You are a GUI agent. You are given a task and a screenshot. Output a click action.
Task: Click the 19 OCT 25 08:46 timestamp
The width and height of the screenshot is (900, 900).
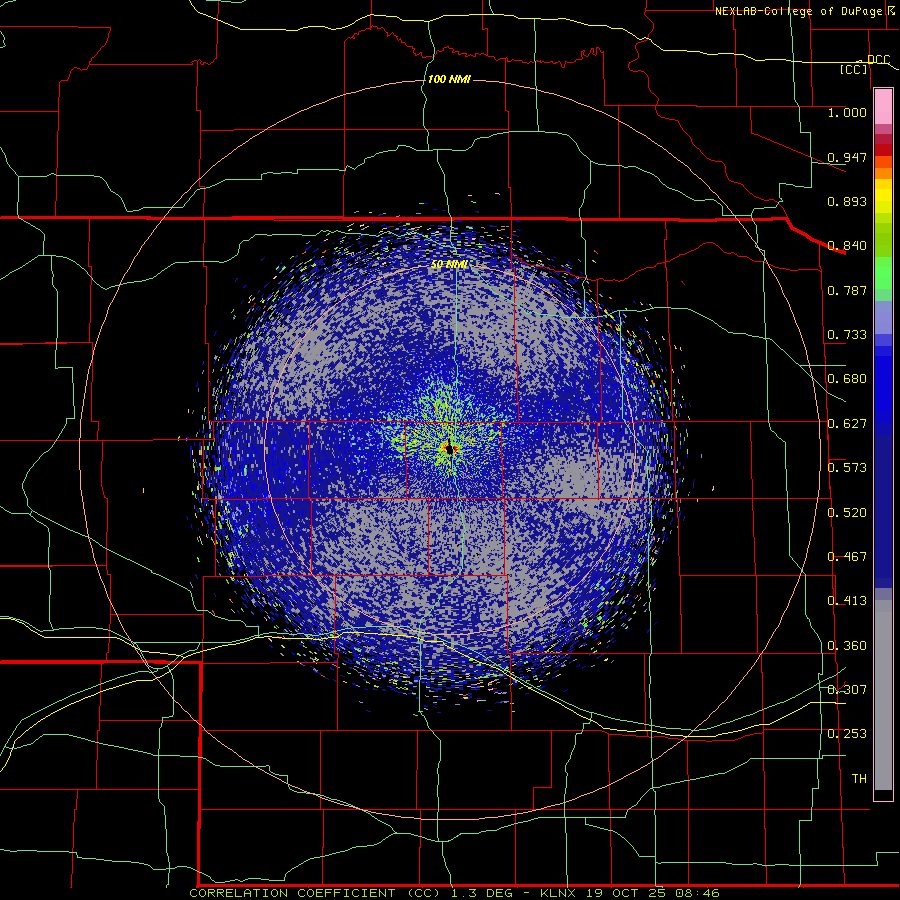[653, 893]
